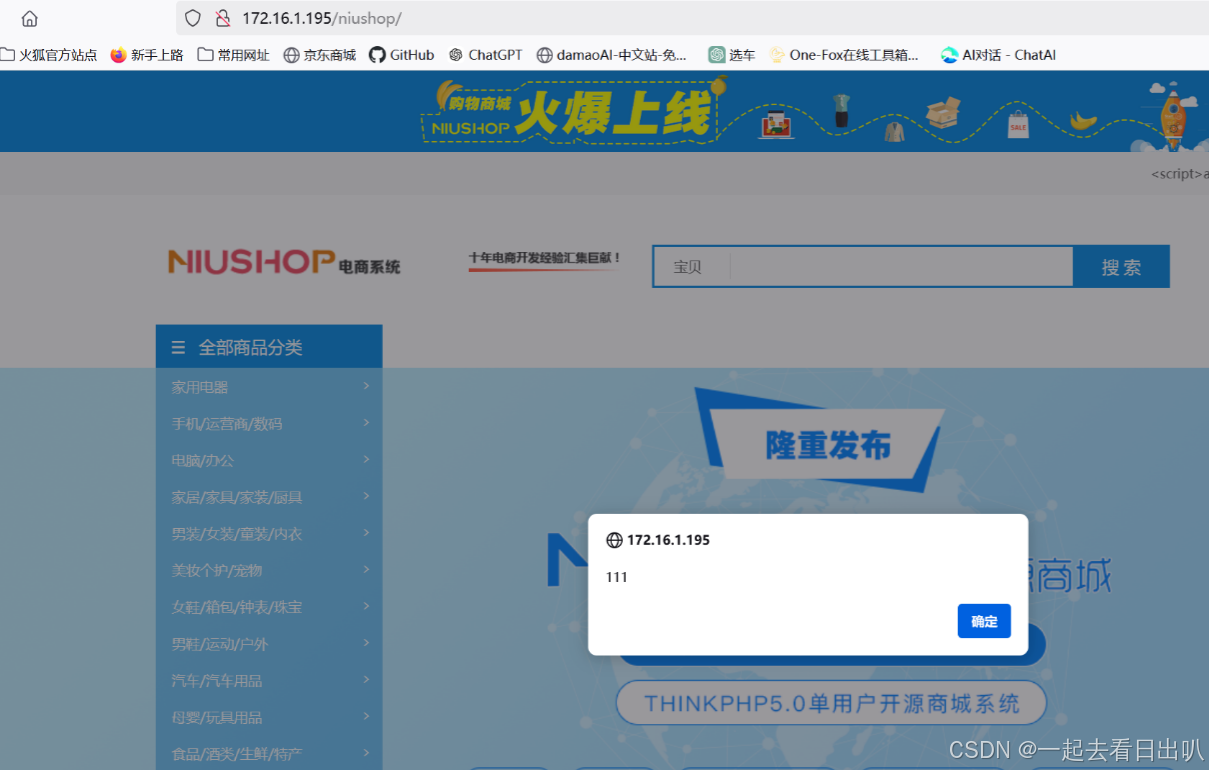Open the 选车 bookmark

[x=732, y=55]
